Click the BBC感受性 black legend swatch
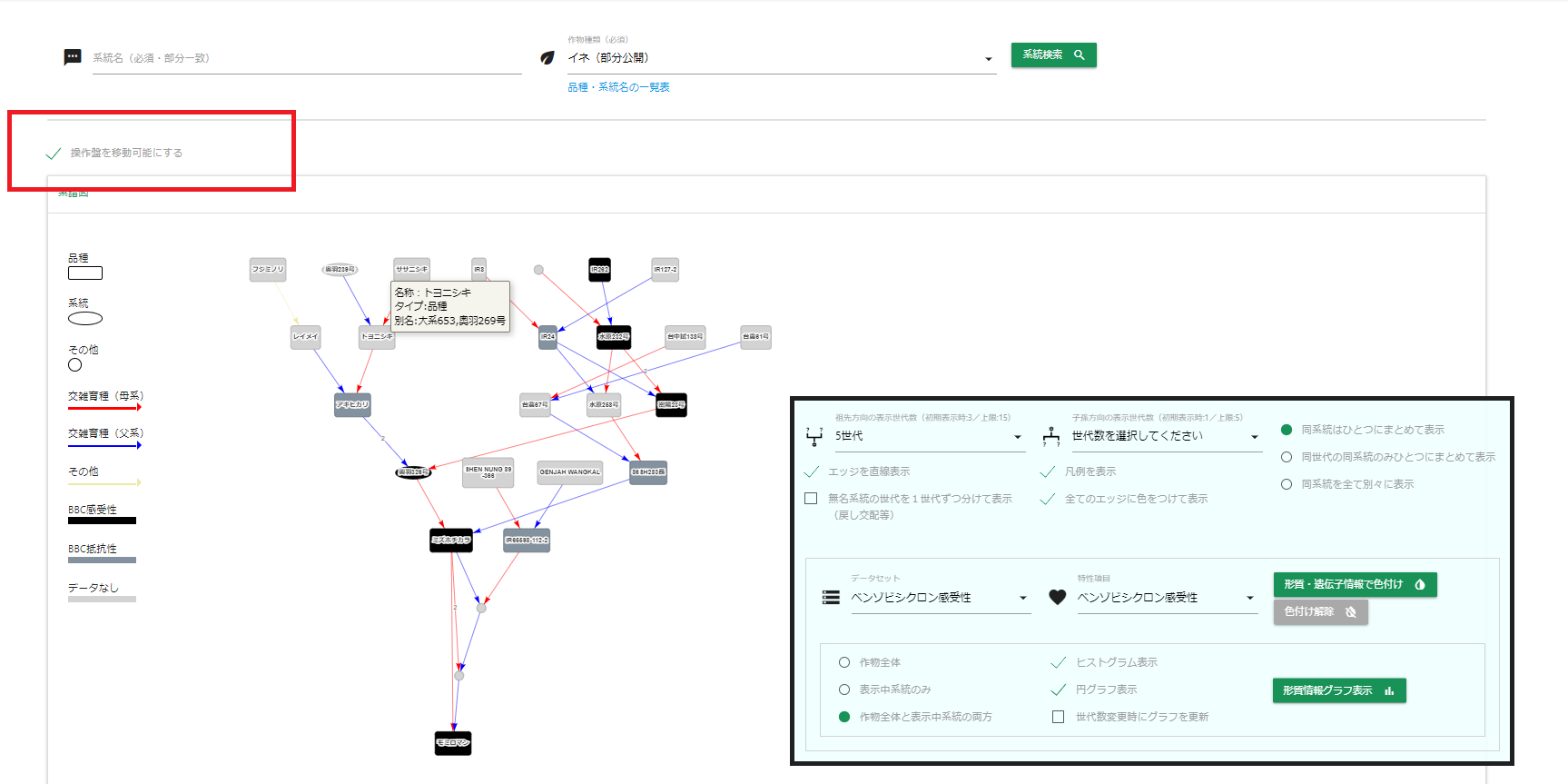The height and width of the screenshot is (784, 1568). 102,521
